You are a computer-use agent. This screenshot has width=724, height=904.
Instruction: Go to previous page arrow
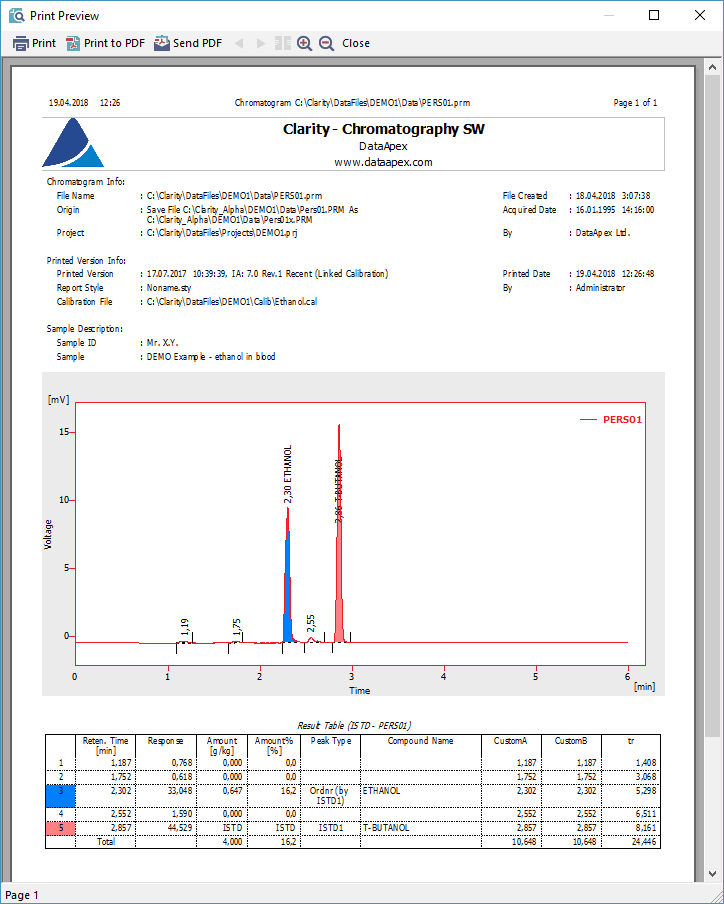(x=239, y=43)
